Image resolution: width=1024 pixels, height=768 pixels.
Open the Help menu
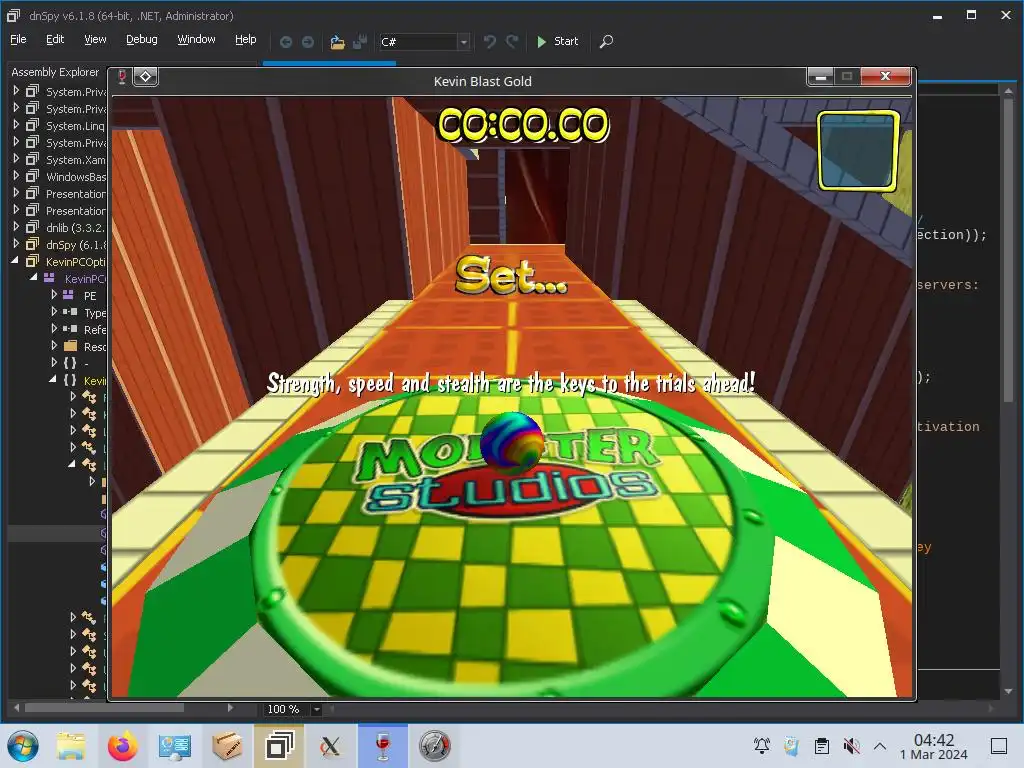tap(246, 40)
